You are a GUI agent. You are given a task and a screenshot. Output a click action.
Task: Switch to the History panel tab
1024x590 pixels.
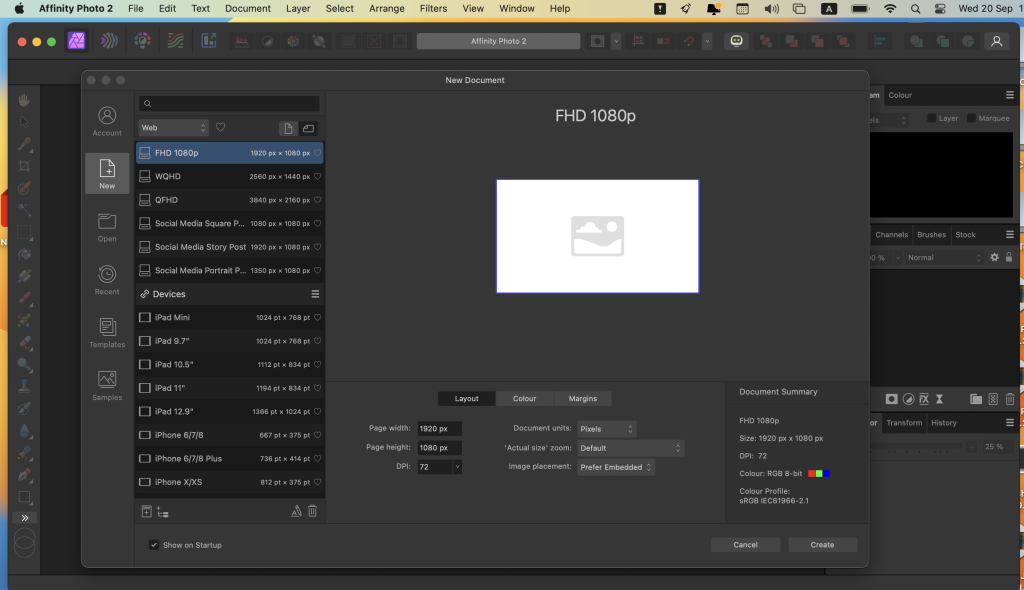944,423
